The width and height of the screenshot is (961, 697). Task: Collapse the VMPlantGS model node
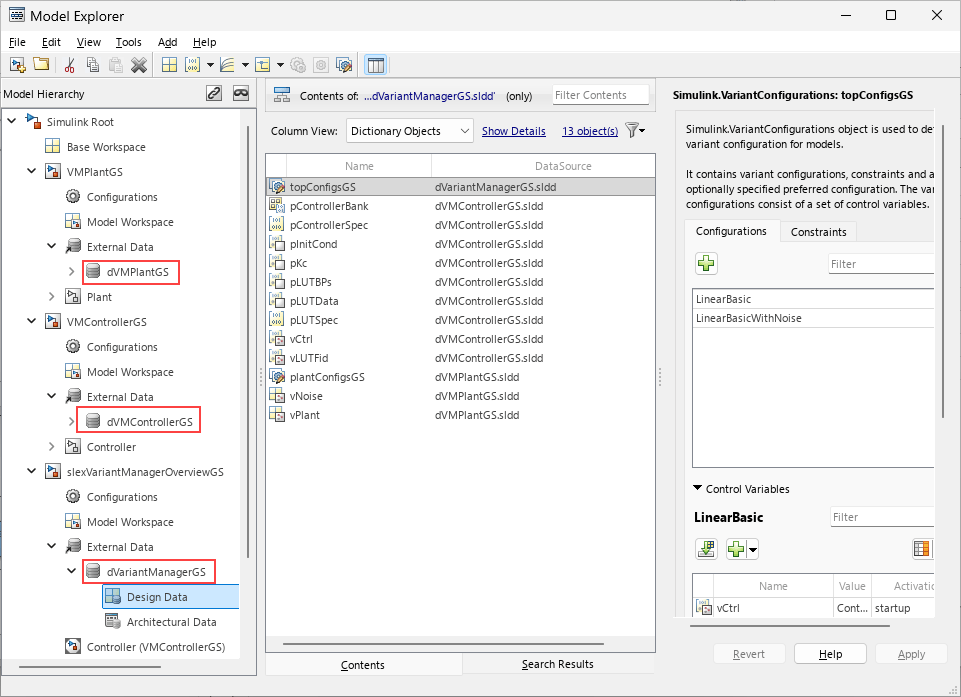click(x=32, y=171)
